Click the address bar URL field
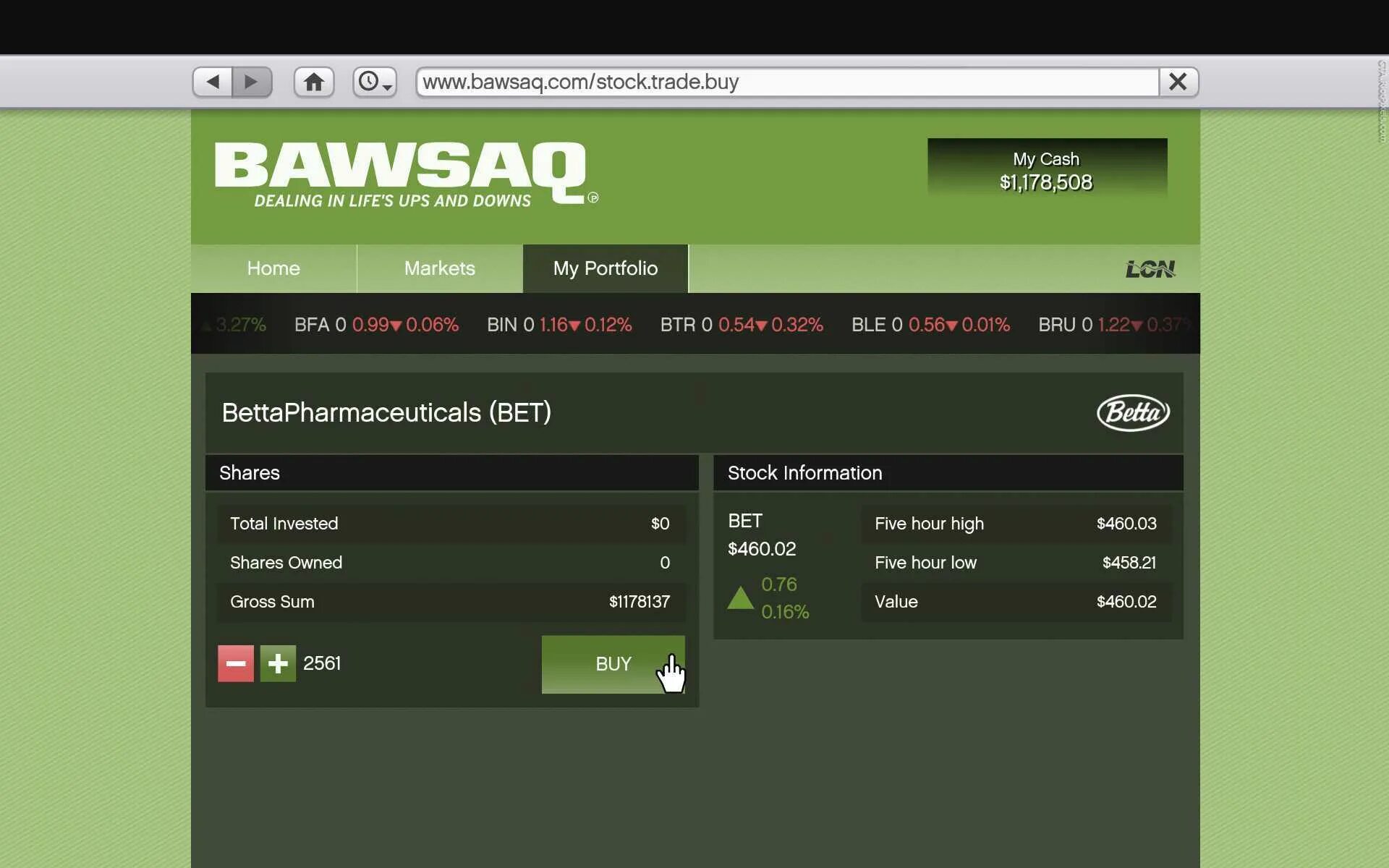The height and width of the screenshot is (868, 1389). [x=787, y=82]
